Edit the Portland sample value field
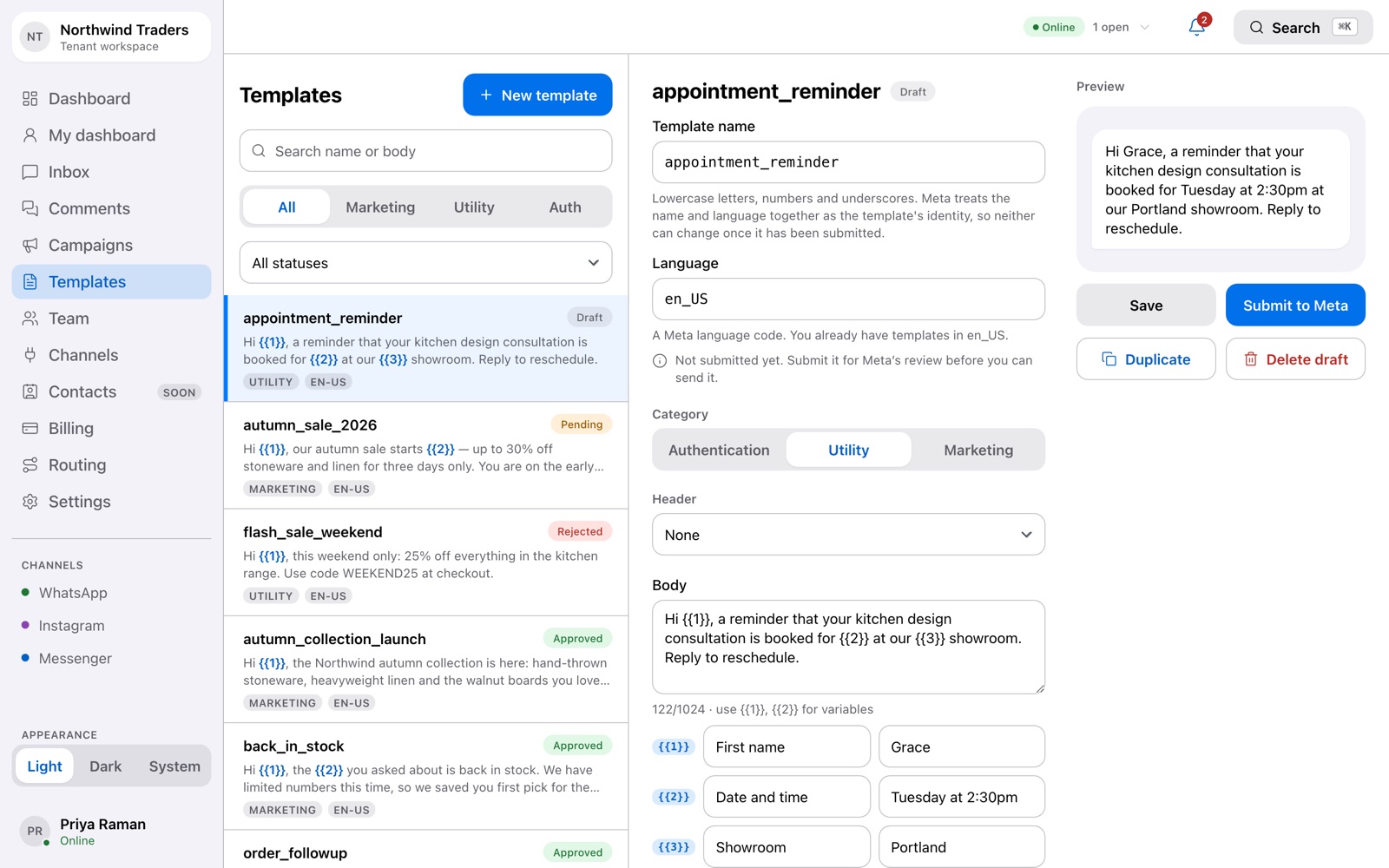Screen dimensions: 1389x868 coord(962,847)
